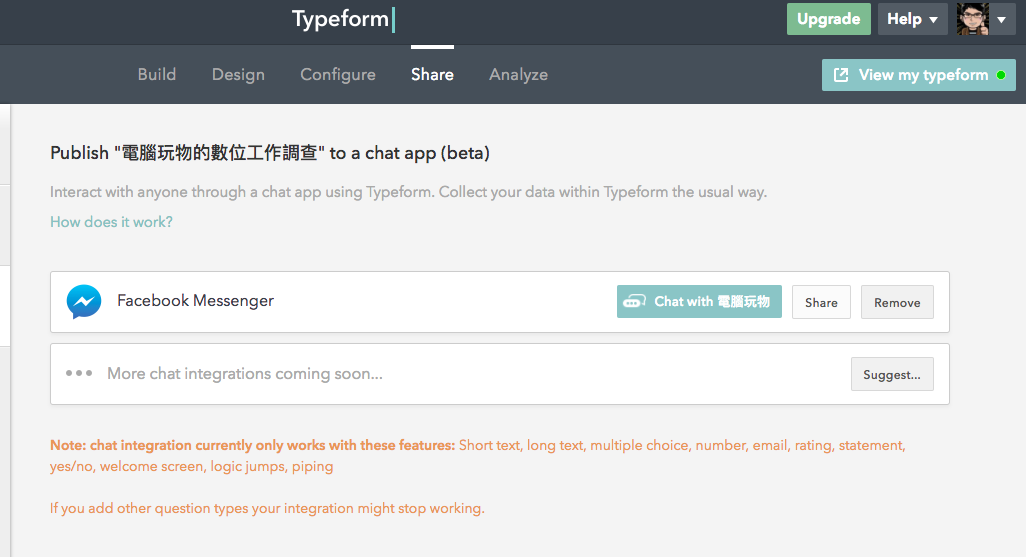The height and width of the screenshot is (557, 1026).
Task: Switch to the Analyze tab
Action: (518, 75)
